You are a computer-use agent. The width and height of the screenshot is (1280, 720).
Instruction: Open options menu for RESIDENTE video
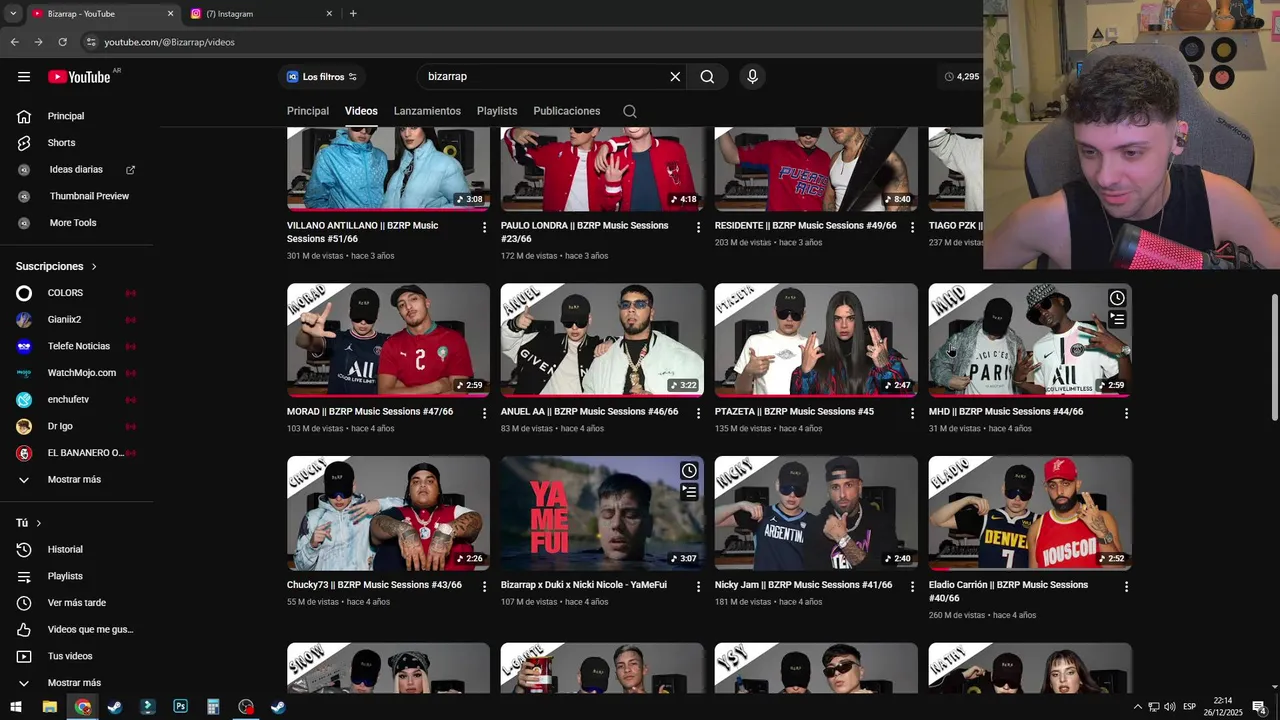pyautogui.click(x=912, y=228)
